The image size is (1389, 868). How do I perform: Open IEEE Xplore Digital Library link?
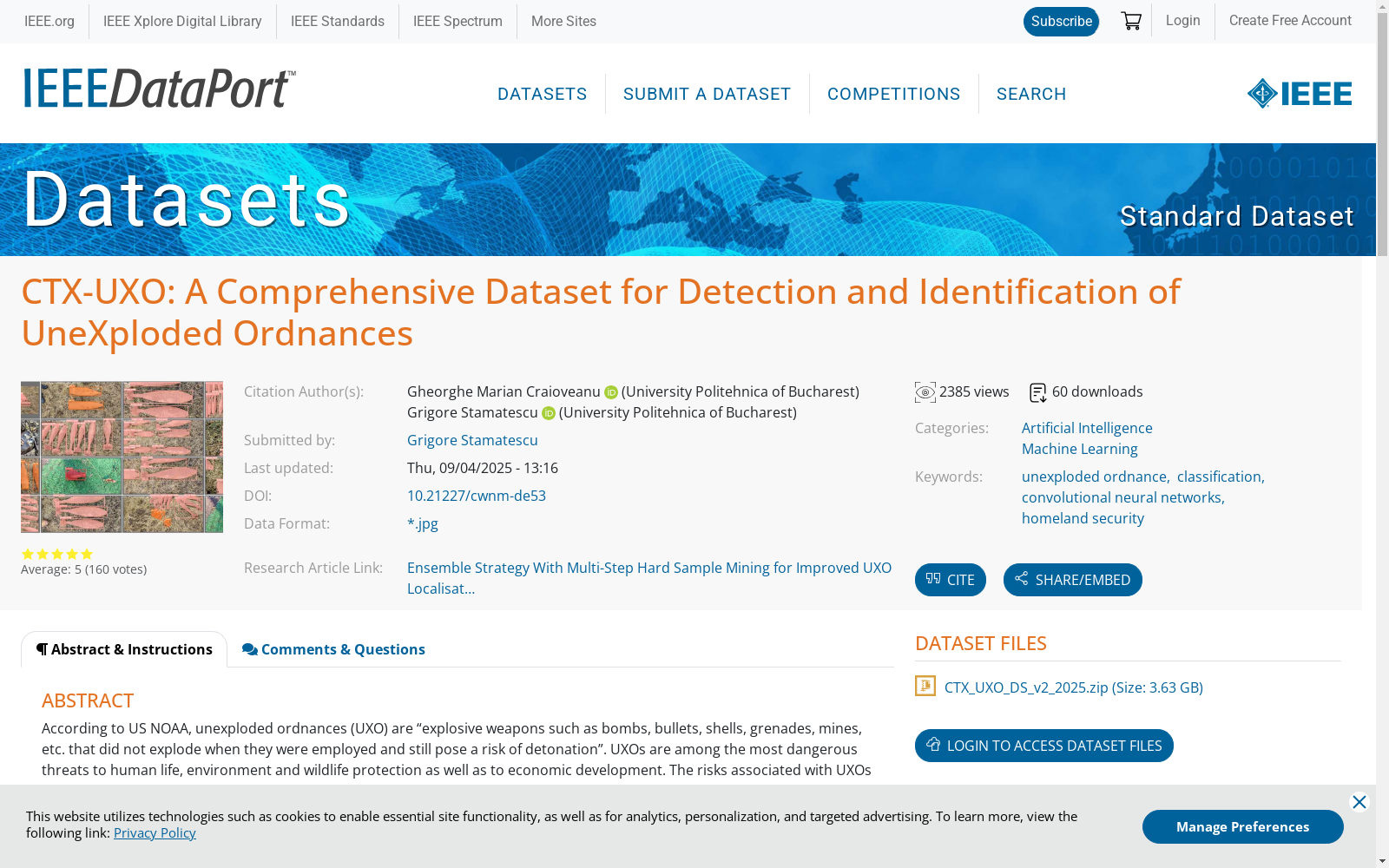pyautogui.click(x=182, y=22)
